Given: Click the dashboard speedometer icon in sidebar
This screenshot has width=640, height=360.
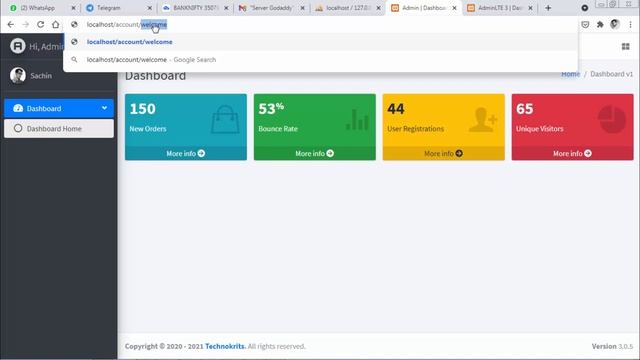Looking at the screenshot, I should pyautogui.click(x=18, y=108).
